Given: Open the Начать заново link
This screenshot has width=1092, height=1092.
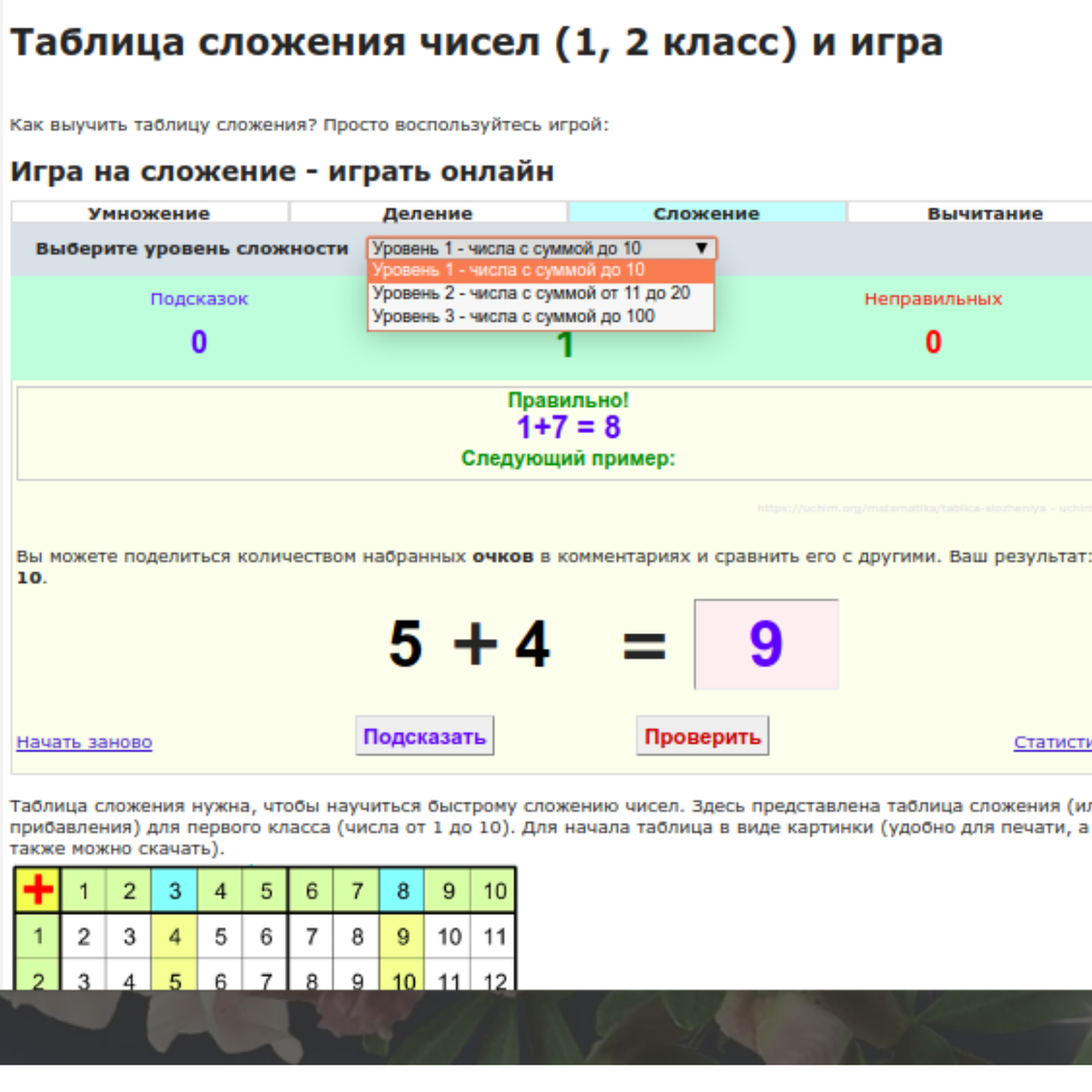Looking at the screenshot, I should (x=84, y=743).
